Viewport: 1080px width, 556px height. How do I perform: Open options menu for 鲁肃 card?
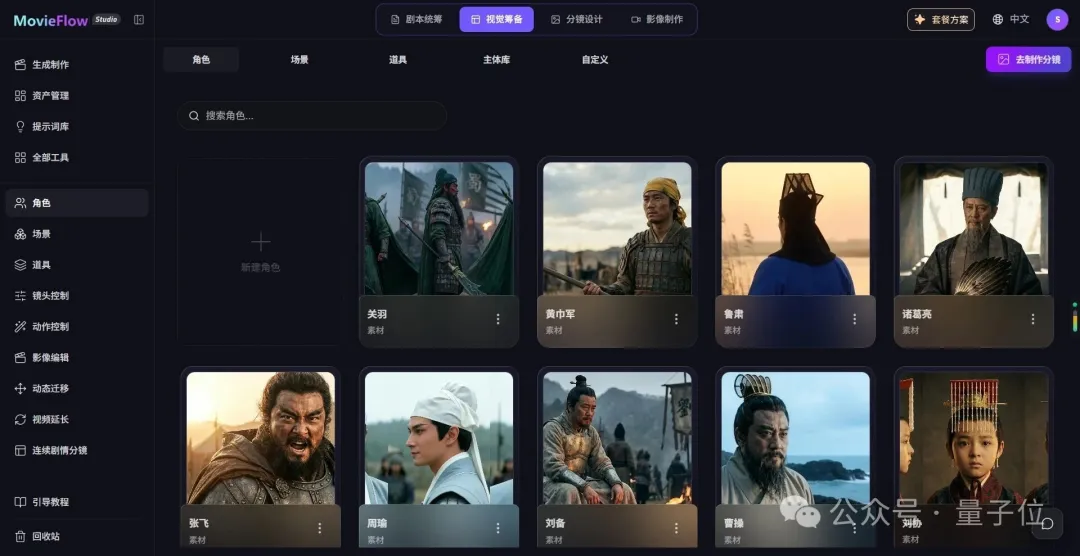click(855, 319)
